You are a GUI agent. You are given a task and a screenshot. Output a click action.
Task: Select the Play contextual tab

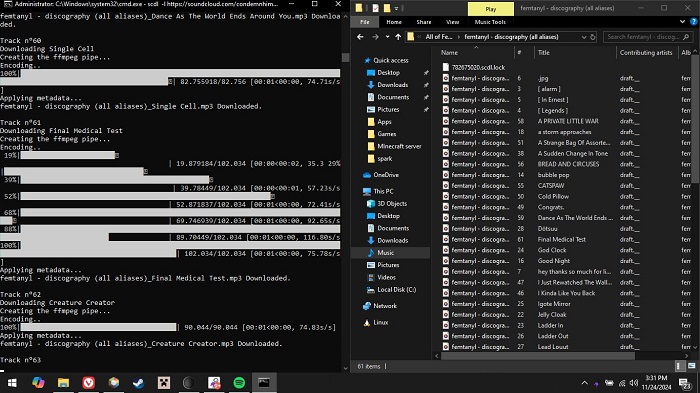(491, 9)
